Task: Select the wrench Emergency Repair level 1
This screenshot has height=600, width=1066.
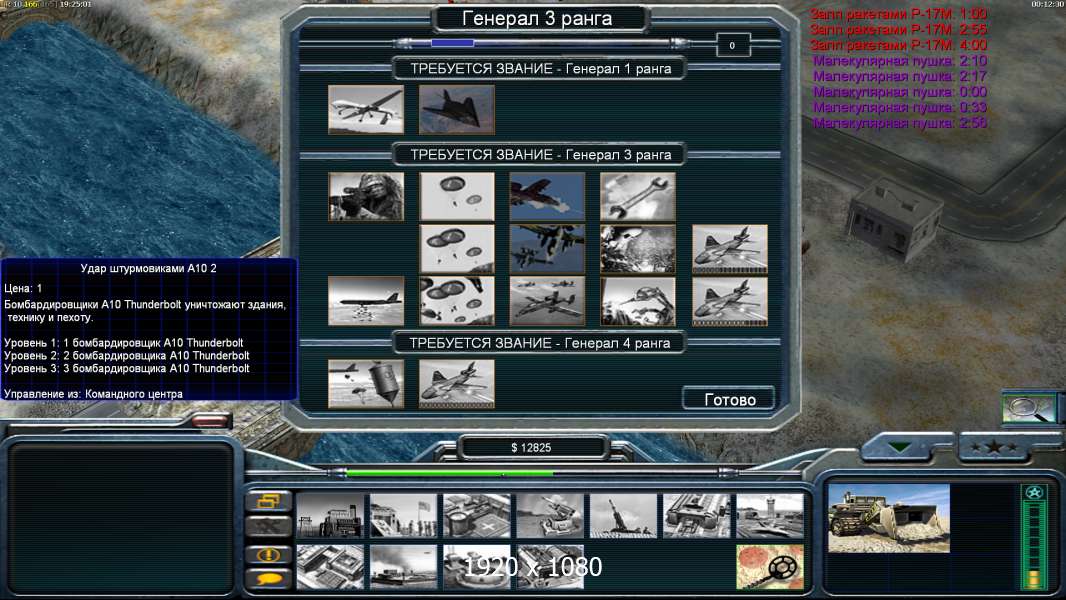Action: pos(638,196)
